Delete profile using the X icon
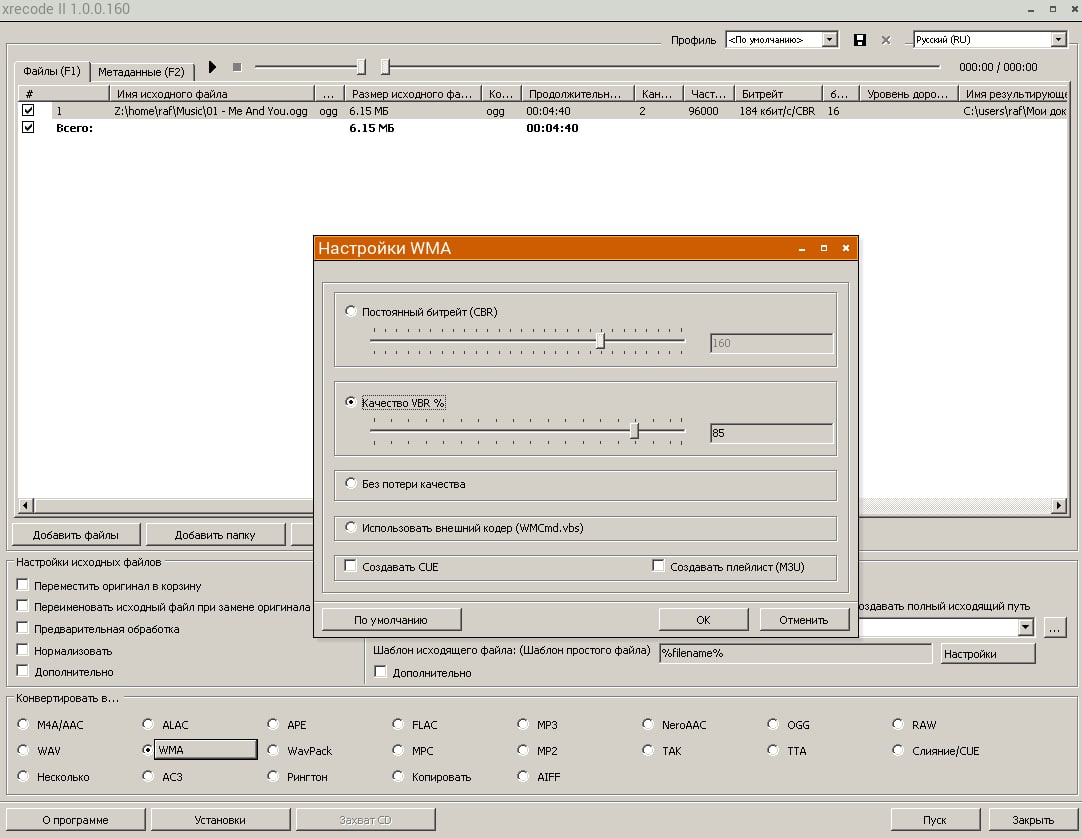 pos(886,40)
